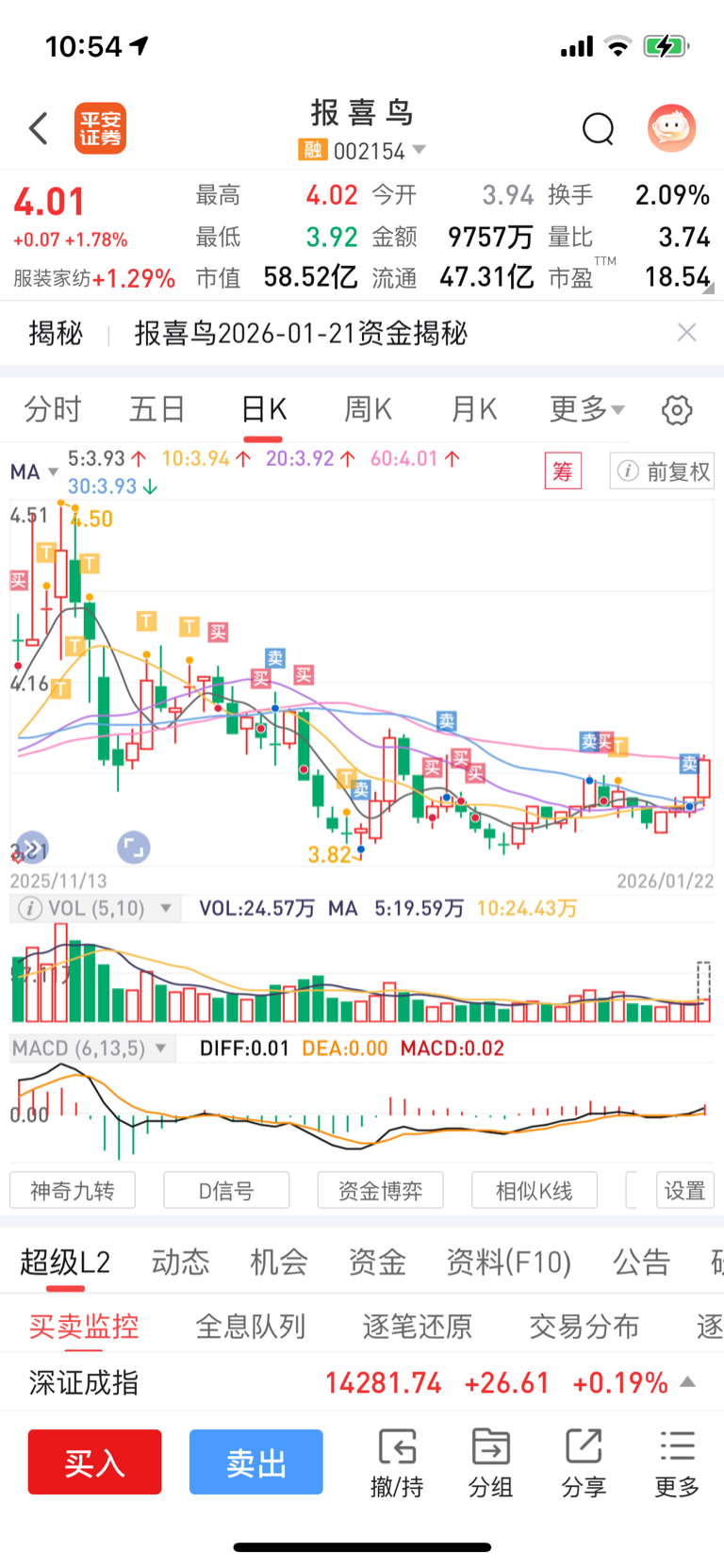Switch to 分时 chart tab

[x=53, y=409]
